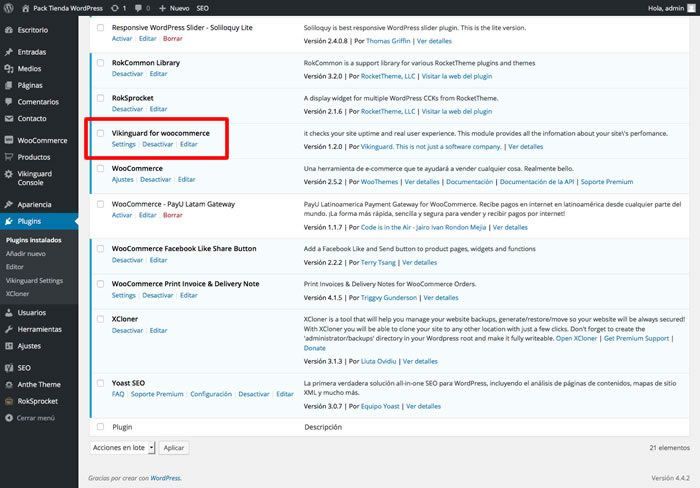Check the PayU Latam Gateway checkbox
This screenshot has width=700, height=488.
pos(100,204)
